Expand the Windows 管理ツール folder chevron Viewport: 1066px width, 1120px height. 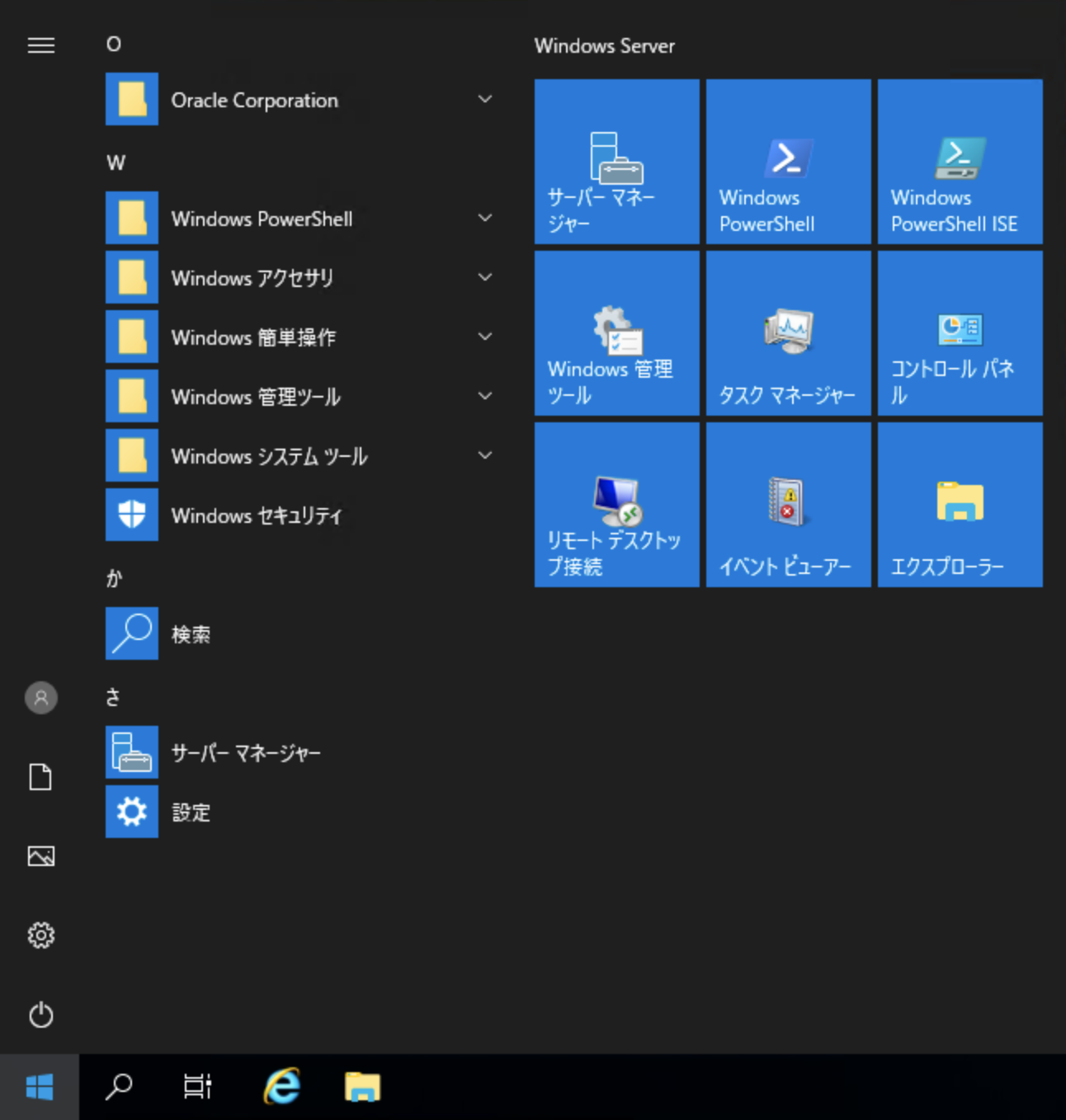point(485,396)
